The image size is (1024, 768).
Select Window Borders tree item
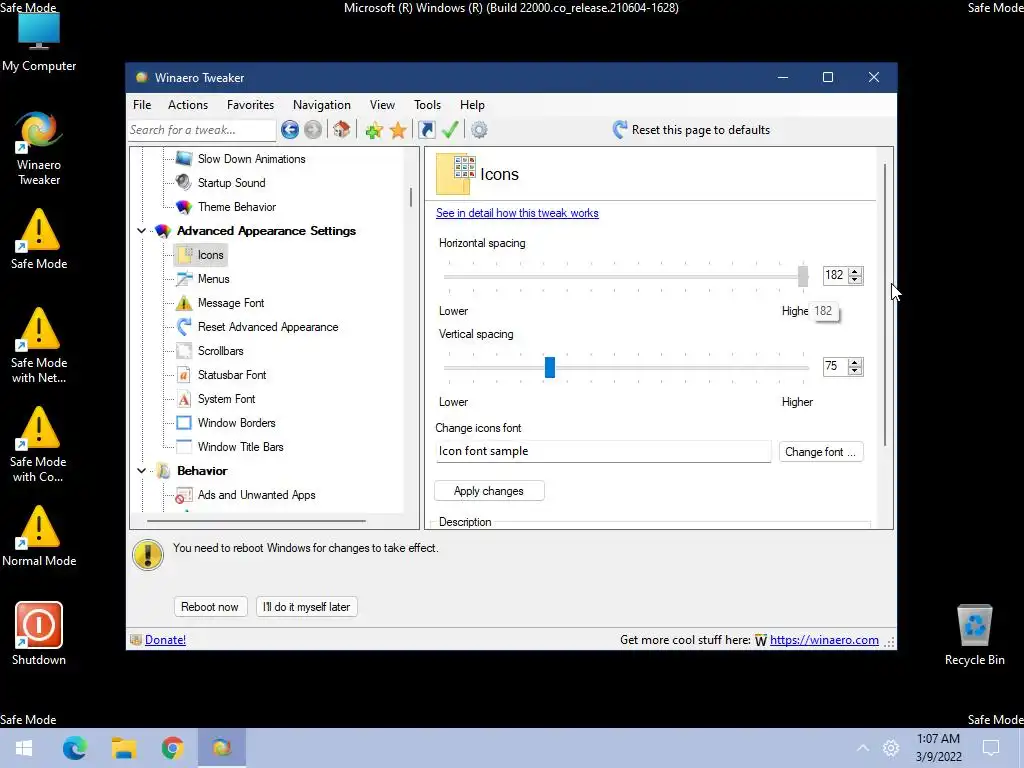click(236, 423)
